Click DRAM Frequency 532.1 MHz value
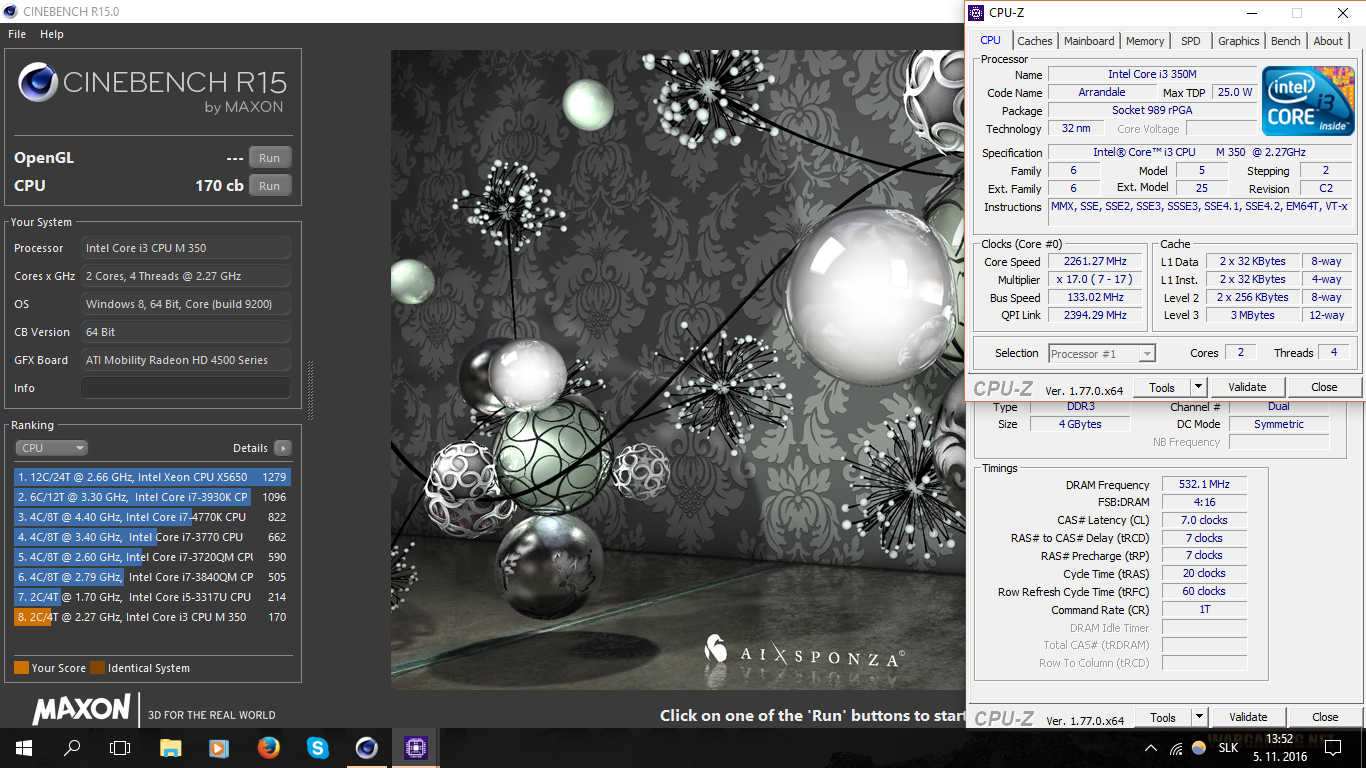The width and height of the screenshot is (1366, 768). (1204, 484)
